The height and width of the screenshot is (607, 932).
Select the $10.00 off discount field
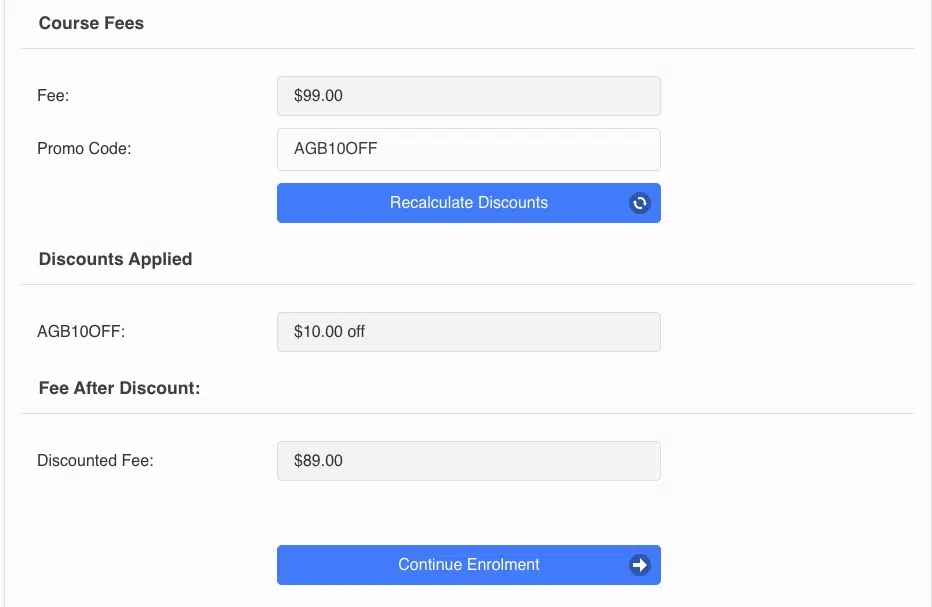(x=468, y=332)
